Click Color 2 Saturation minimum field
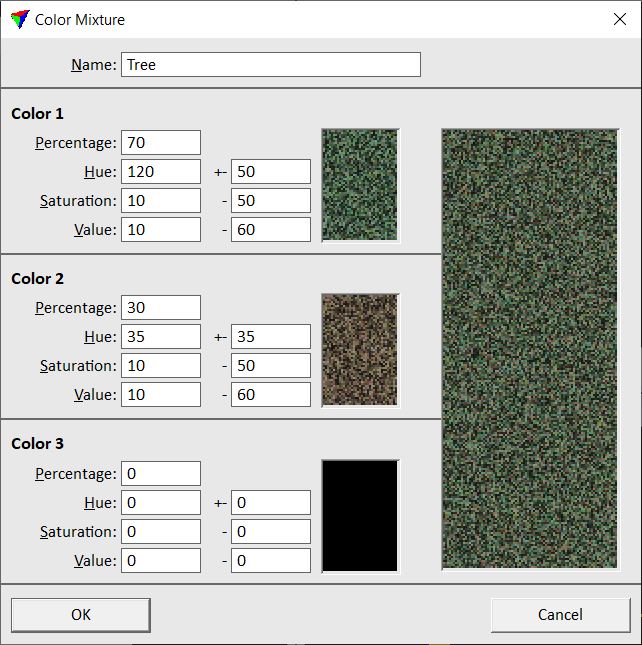642x645 pixels. (161, 366)
